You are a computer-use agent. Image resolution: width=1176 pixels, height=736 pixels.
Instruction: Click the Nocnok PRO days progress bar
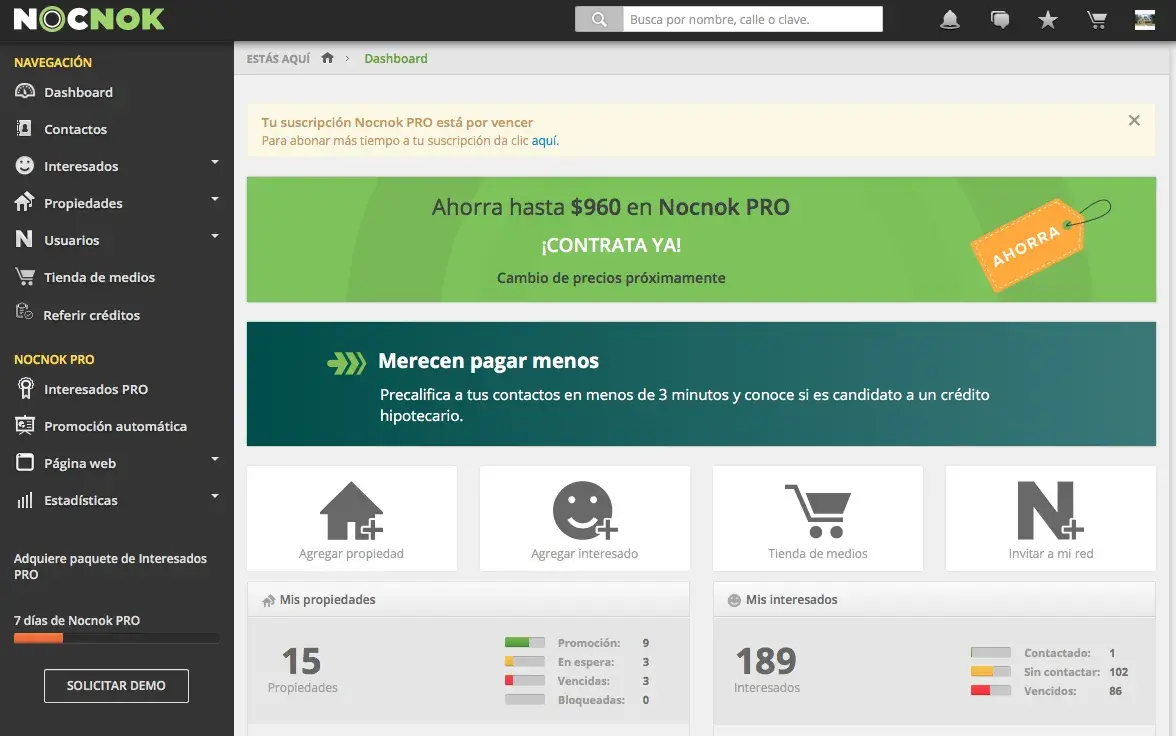pyautogui.click(x=116, y=638)
